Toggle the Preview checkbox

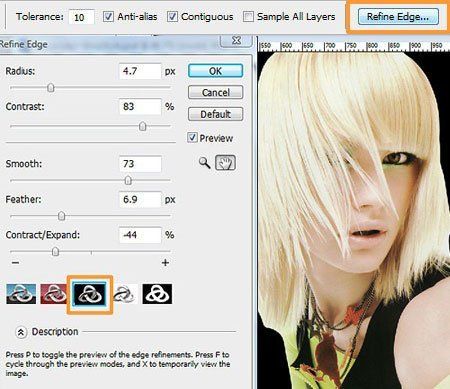[x=192, y=137]
